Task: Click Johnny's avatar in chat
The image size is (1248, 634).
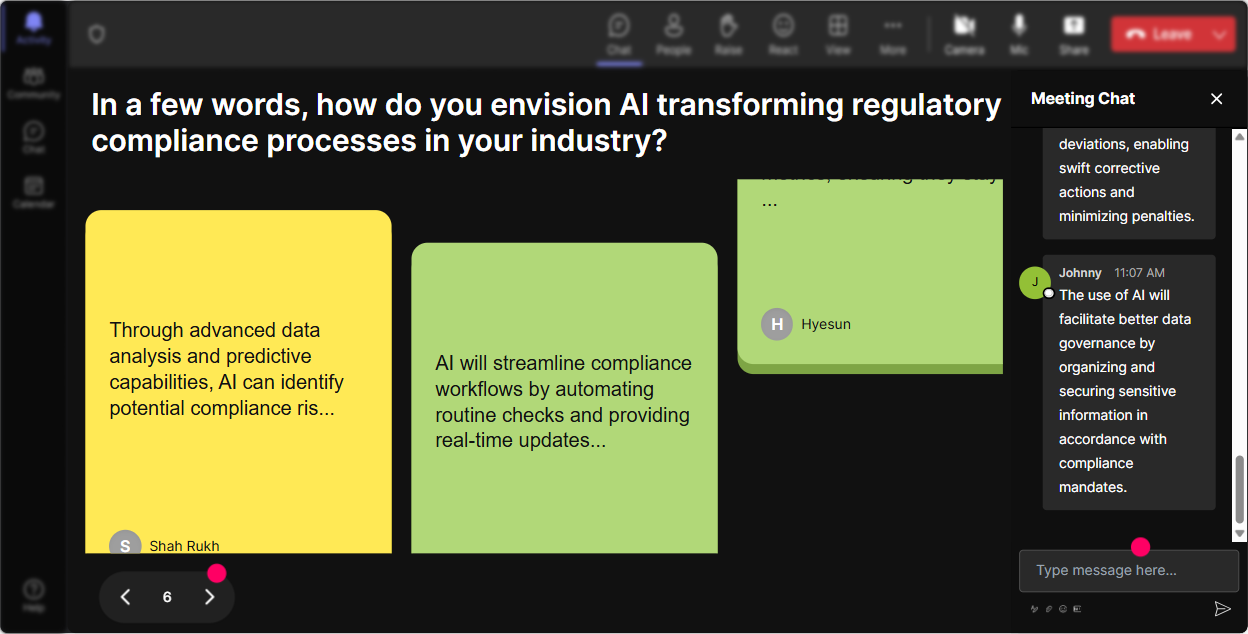Action: point(1034,282)
